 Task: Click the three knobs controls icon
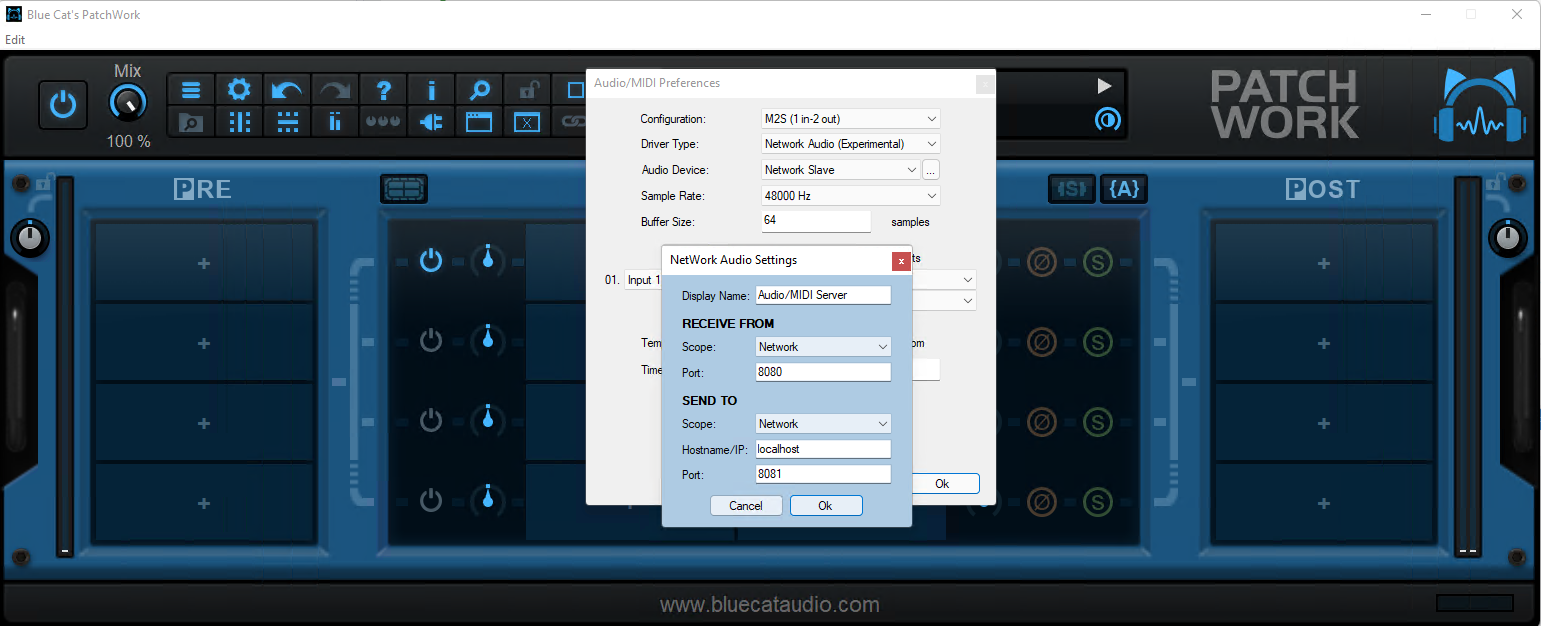pos(383,122)
